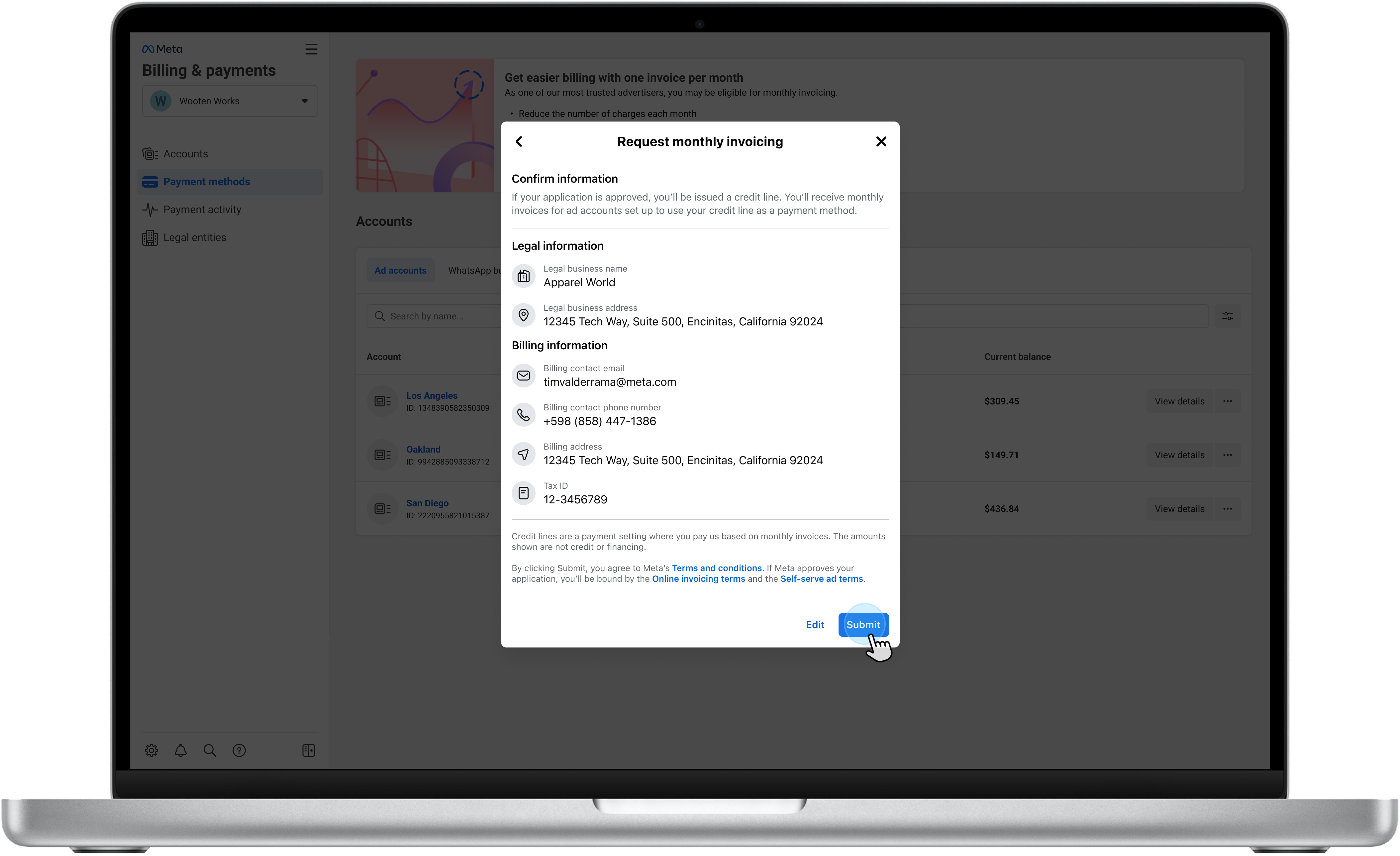1400x856 pixels.
Task: Click the Account column header
Action: tap(383, 357)
